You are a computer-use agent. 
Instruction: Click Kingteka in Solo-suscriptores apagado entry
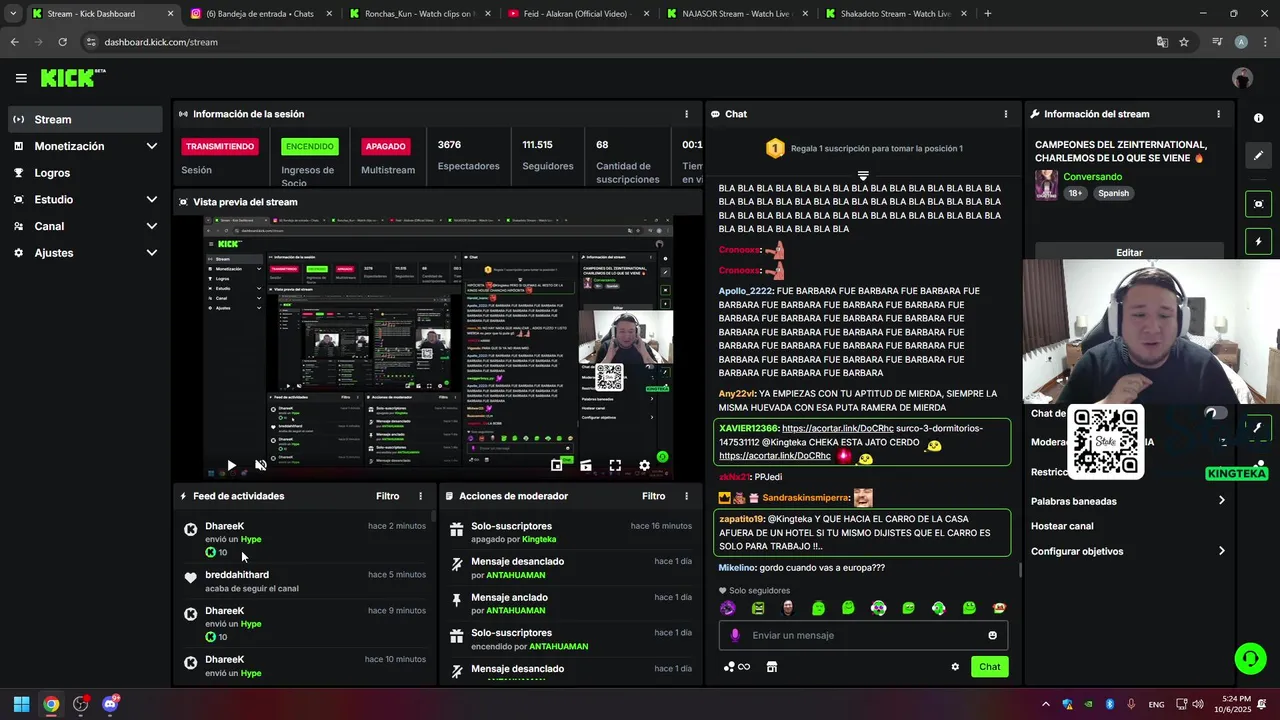[x=539, y=539]
